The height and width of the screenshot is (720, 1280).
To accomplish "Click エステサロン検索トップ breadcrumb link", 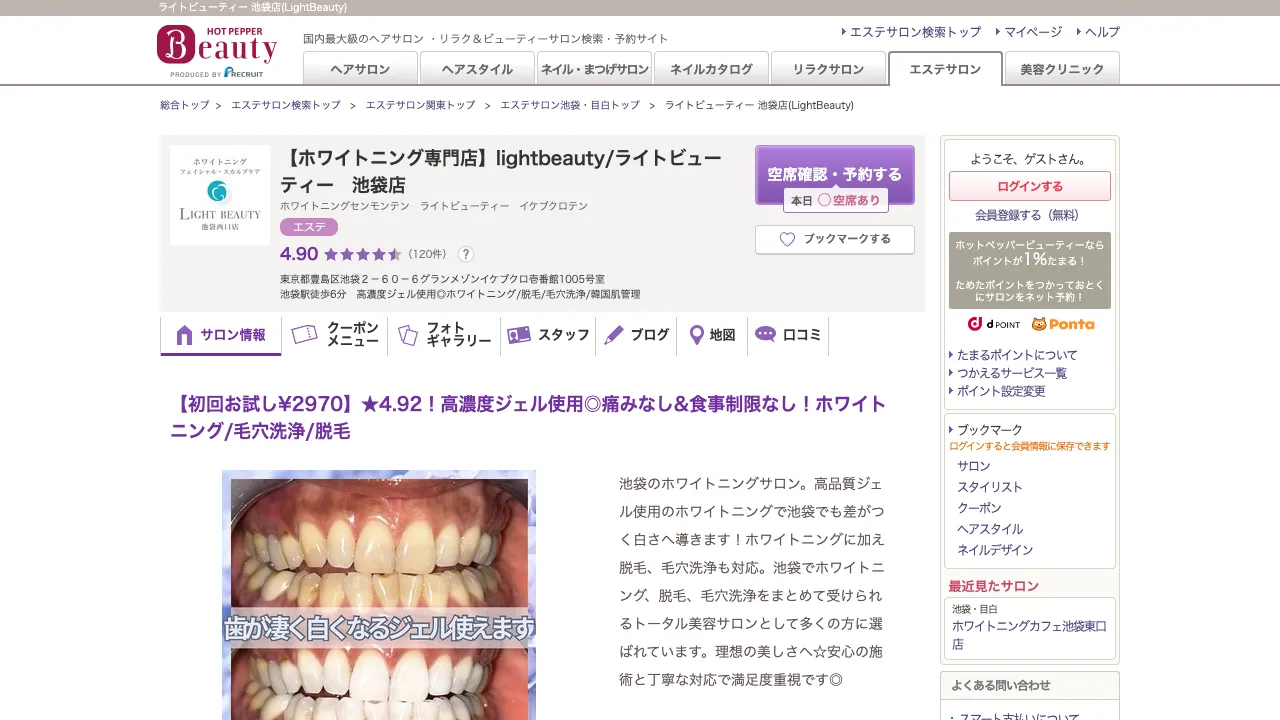I will [286, 105].
